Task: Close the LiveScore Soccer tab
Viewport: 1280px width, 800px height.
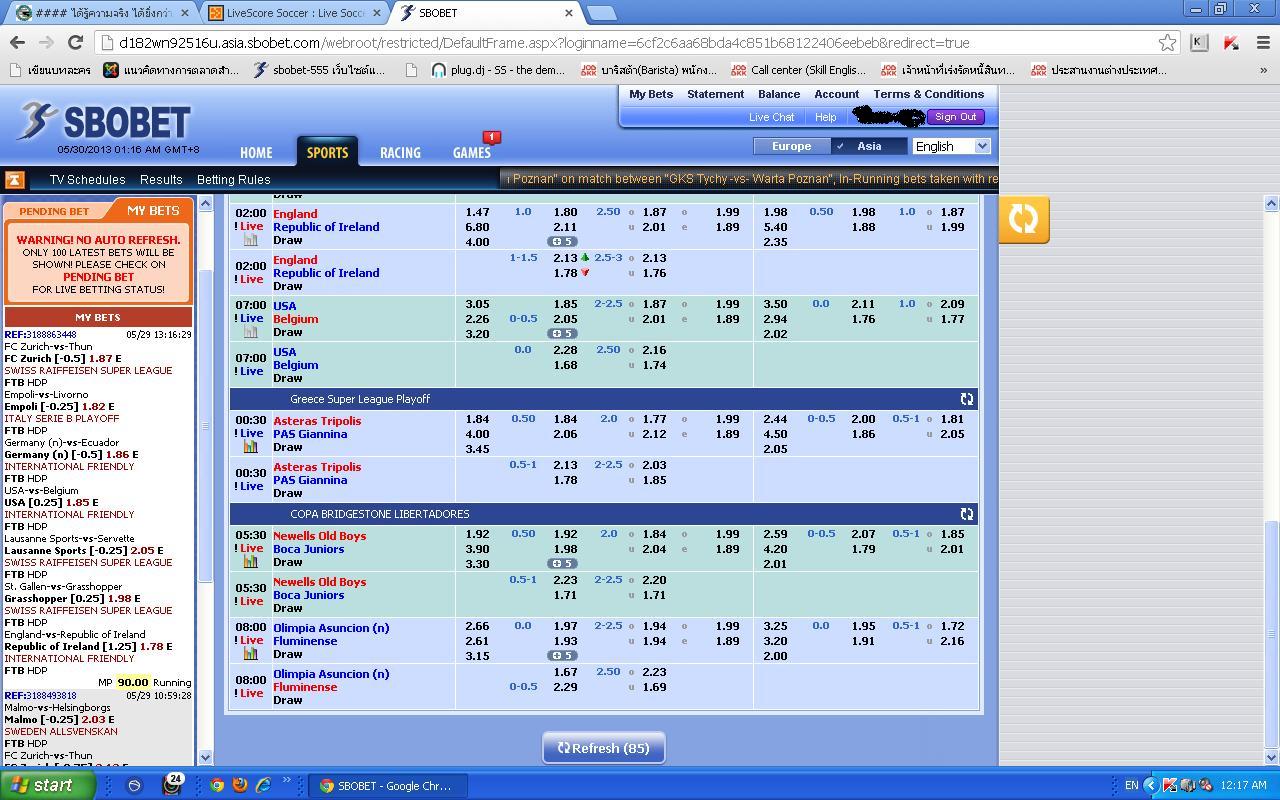Action: click(x=377, y=13)
